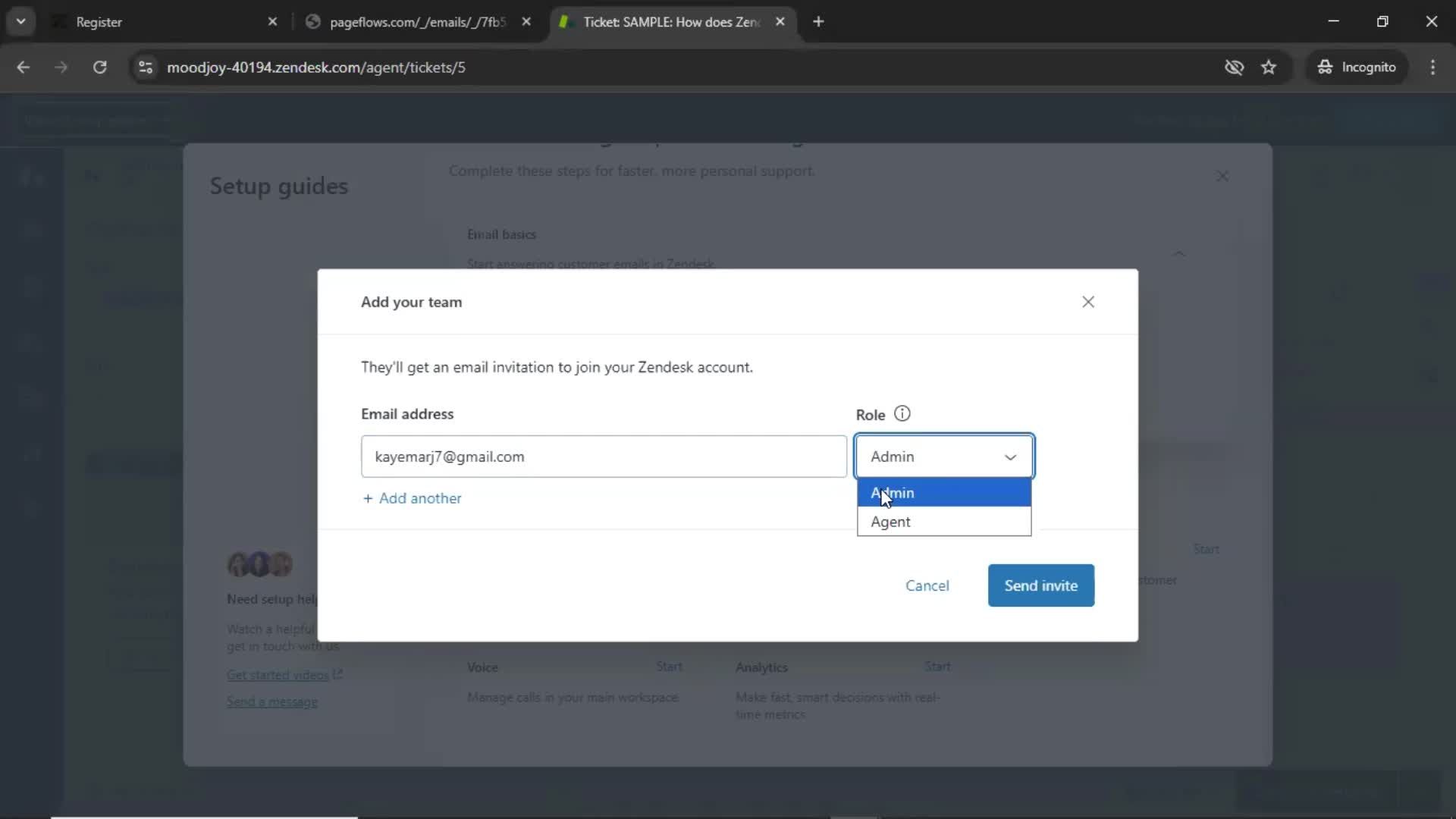Bookmark this page with star icon
The width and height of the screenshot is (1456, 819).
[1269, 67]
